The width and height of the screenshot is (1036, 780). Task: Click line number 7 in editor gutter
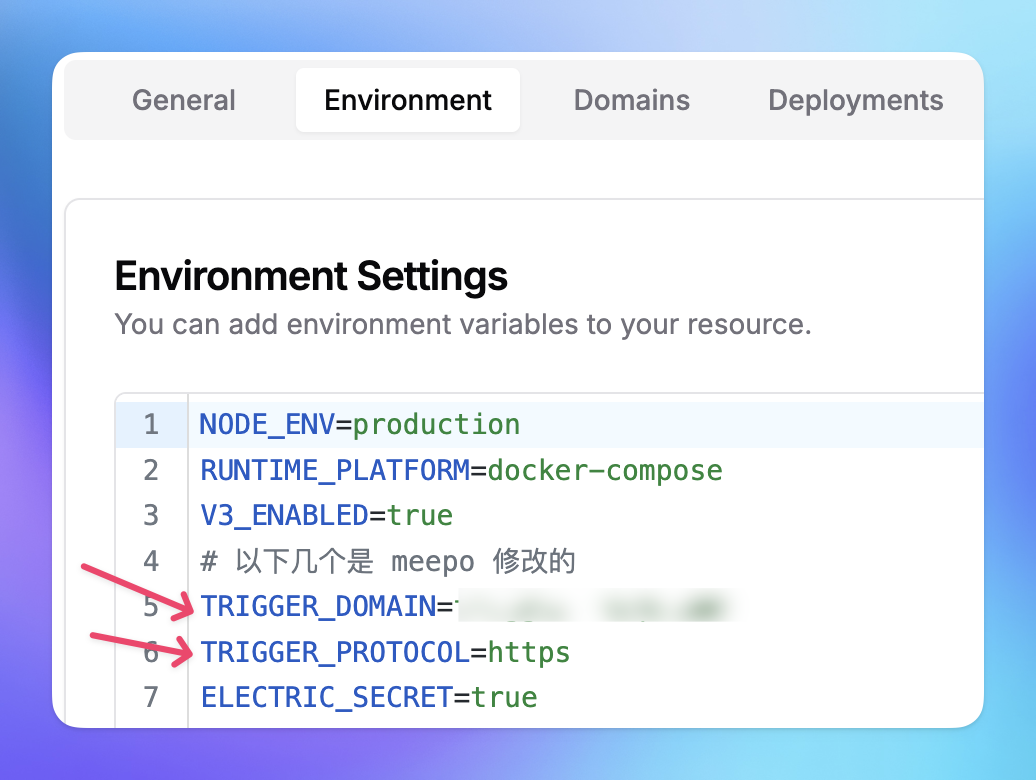coord(151,697)
